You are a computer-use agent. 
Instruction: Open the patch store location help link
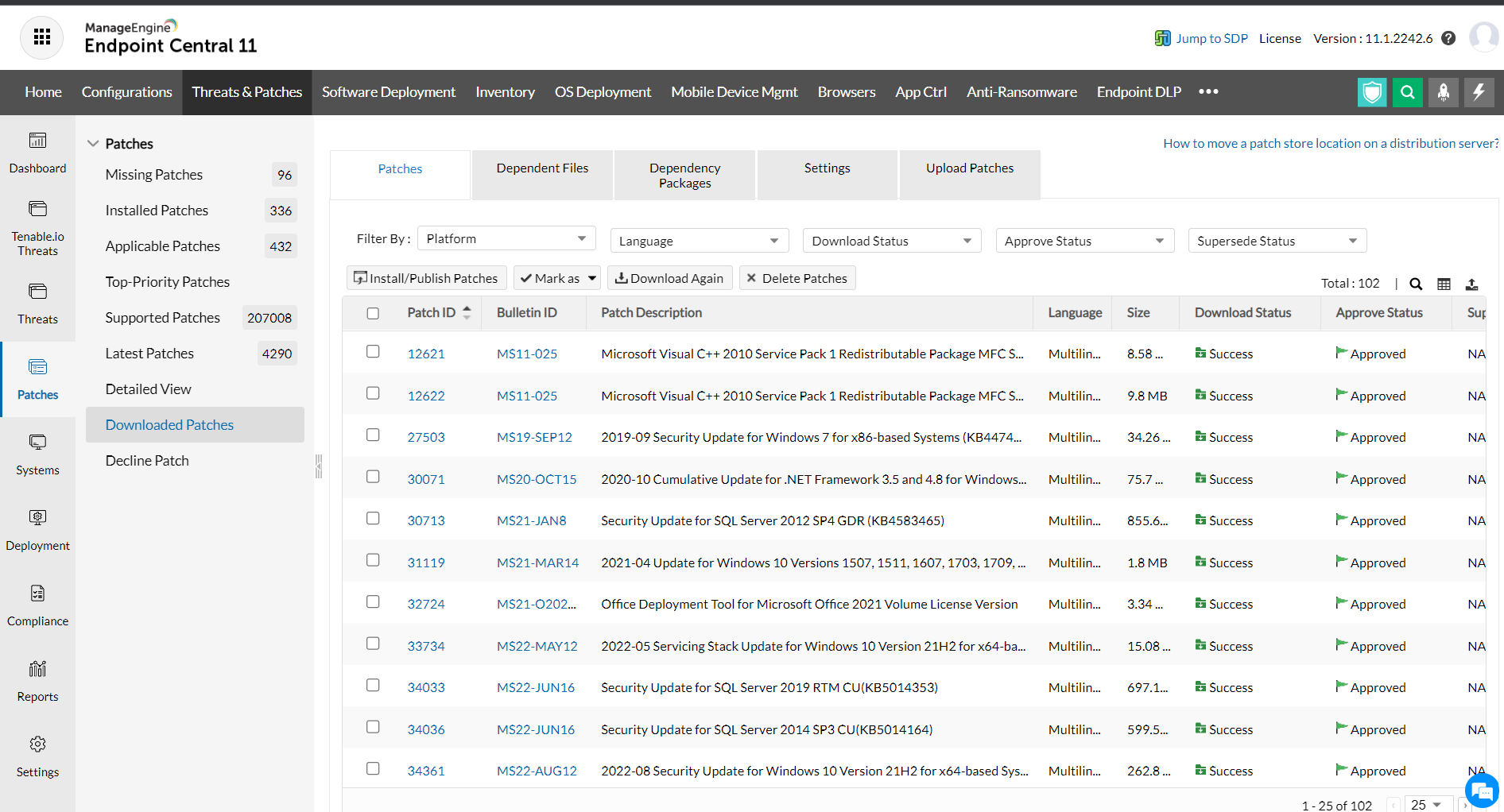point(1330,144)
